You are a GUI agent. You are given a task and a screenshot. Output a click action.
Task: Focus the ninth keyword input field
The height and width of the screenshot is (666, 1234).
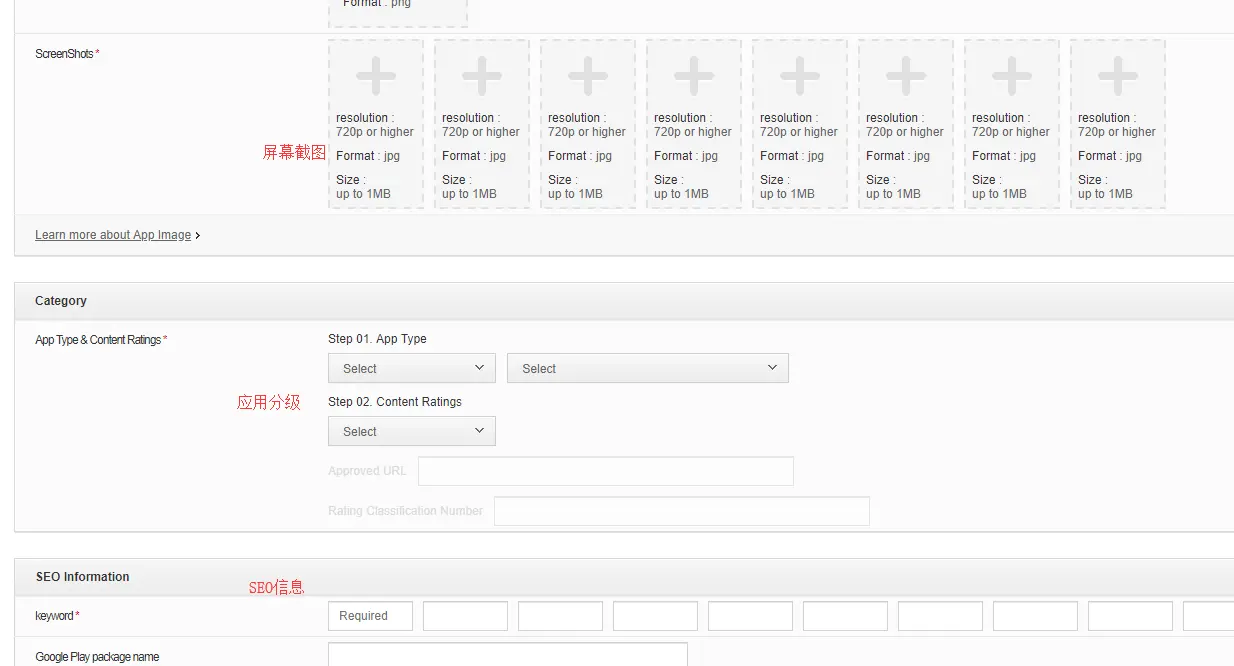click(x=1130, y=616)
